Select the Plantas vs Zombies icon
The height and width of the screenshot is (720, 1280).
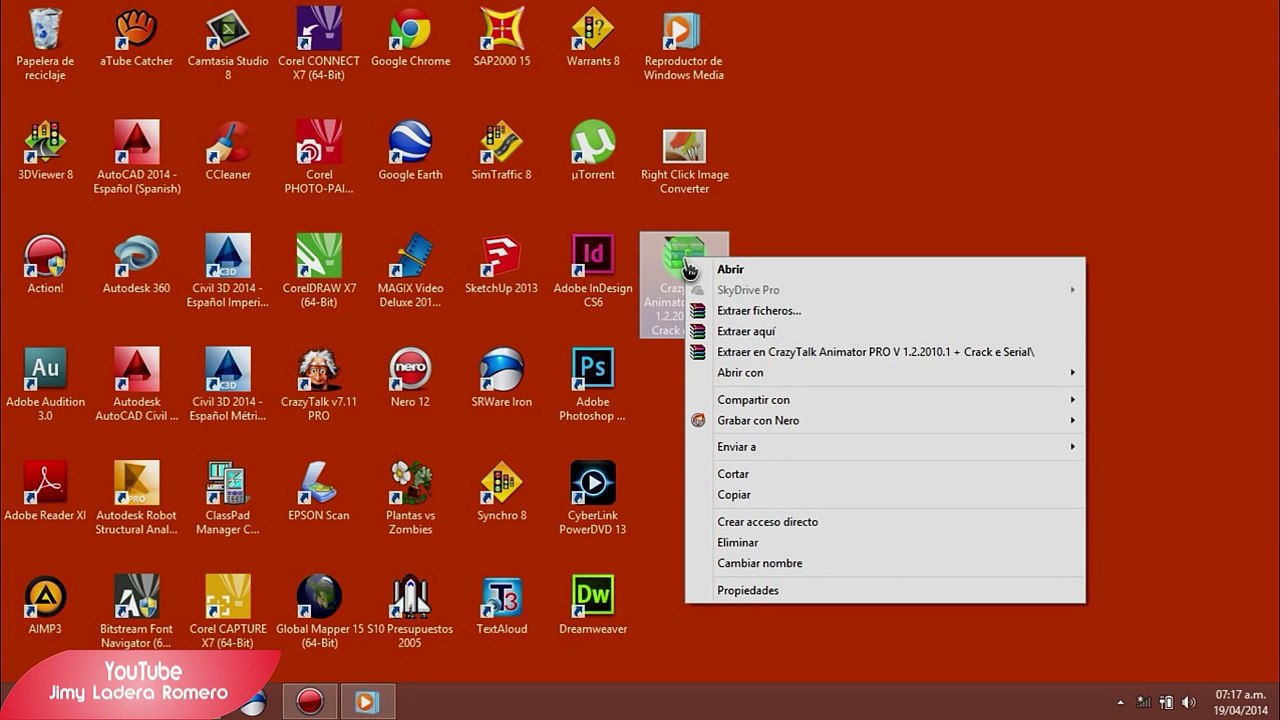tap(410, 498)
